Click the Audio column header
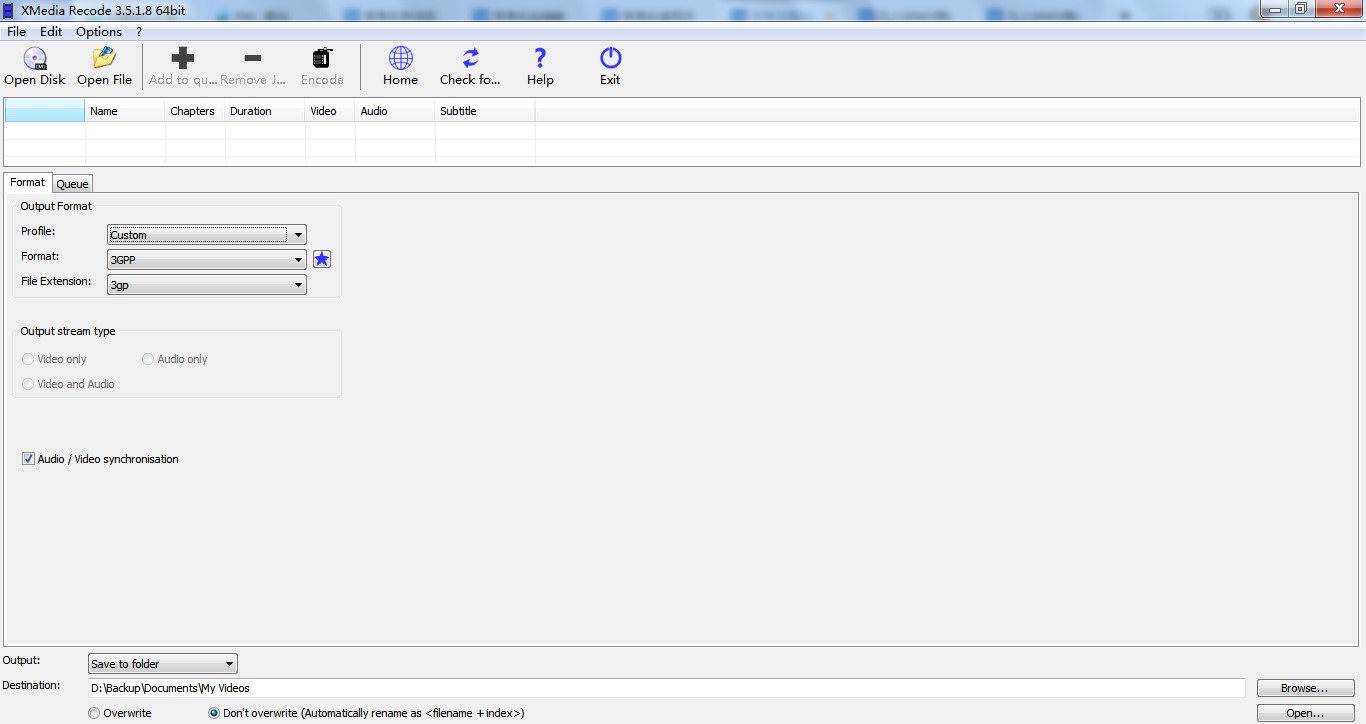 pyautogui.click(x=395, y=111)
